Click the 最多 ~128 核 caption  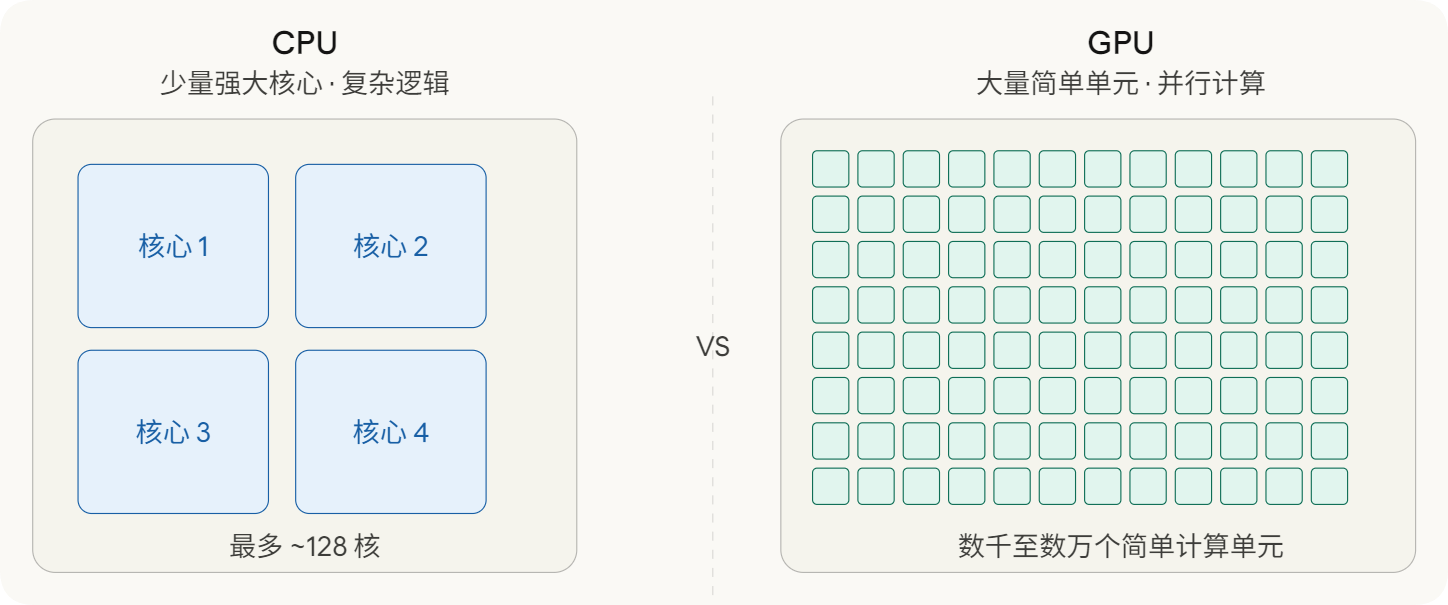click(x=305, y=546)
